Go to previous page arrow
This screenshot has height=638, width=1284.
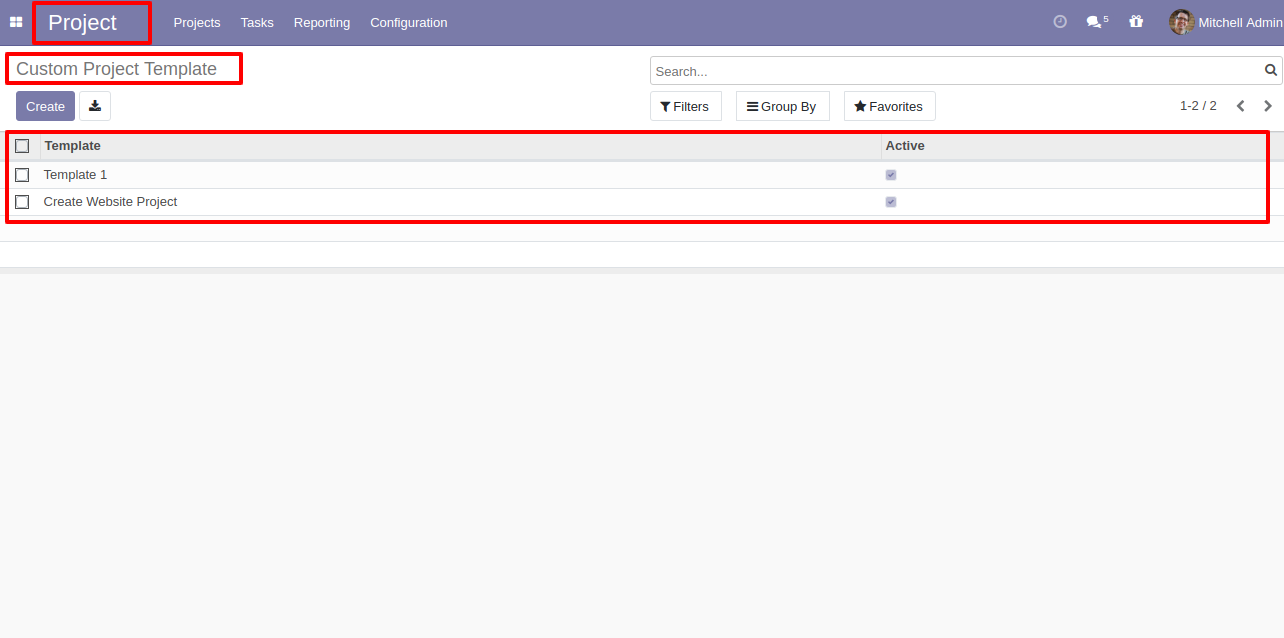[1241, 106]
